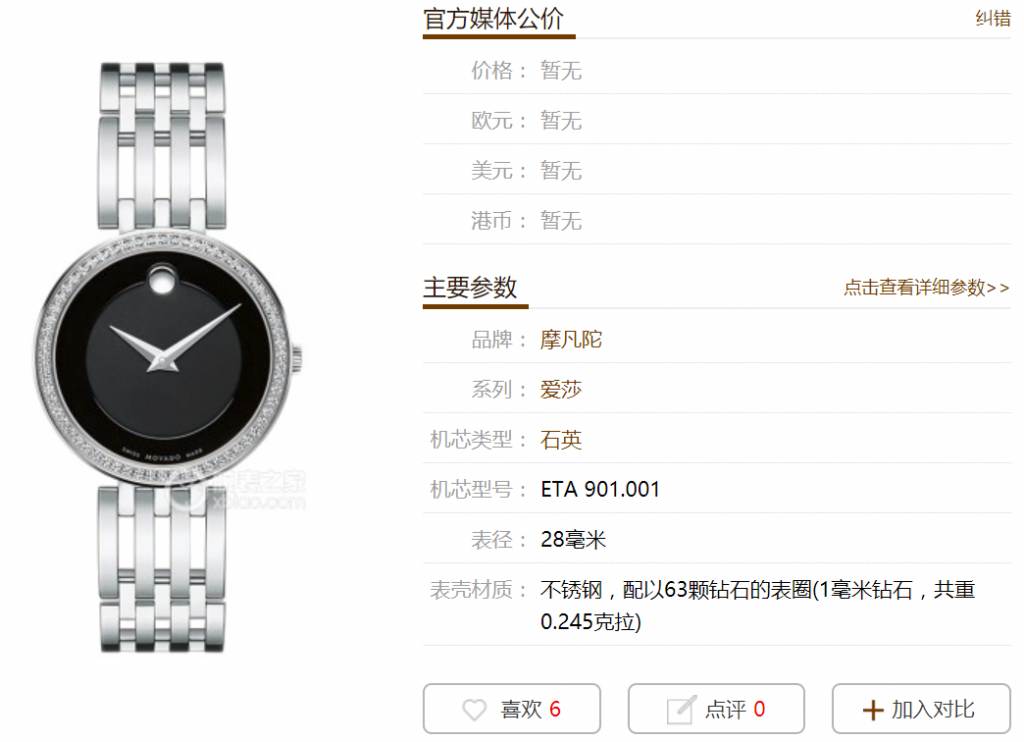Click the Movado watch product image
The height and width of the screenshot is (742, 1024).
(x=167, y=358)
